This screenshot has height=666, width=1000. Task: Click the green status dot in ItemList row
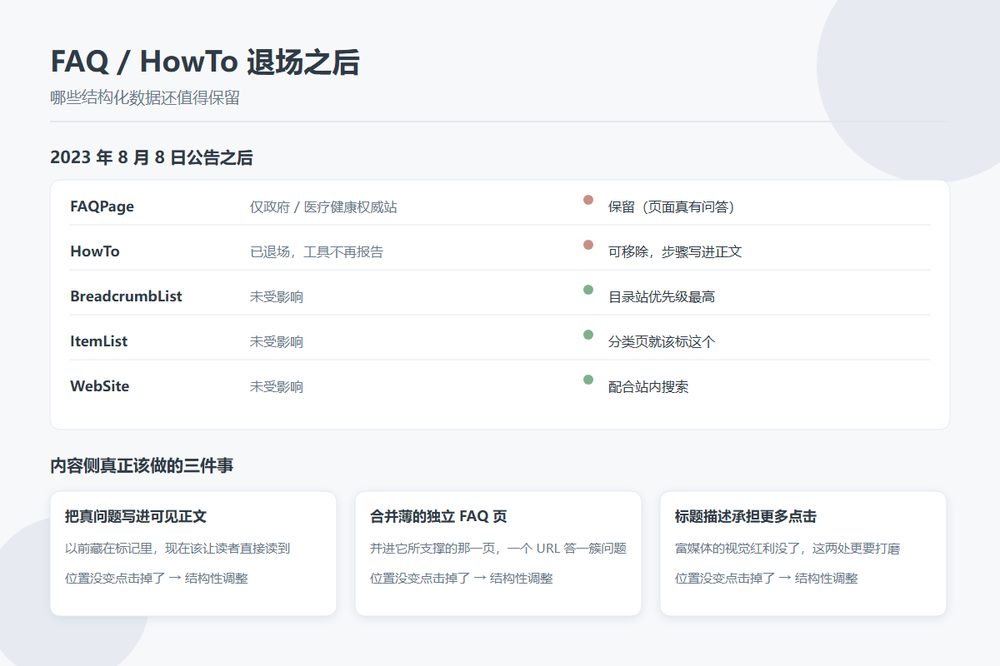[588, 335]
